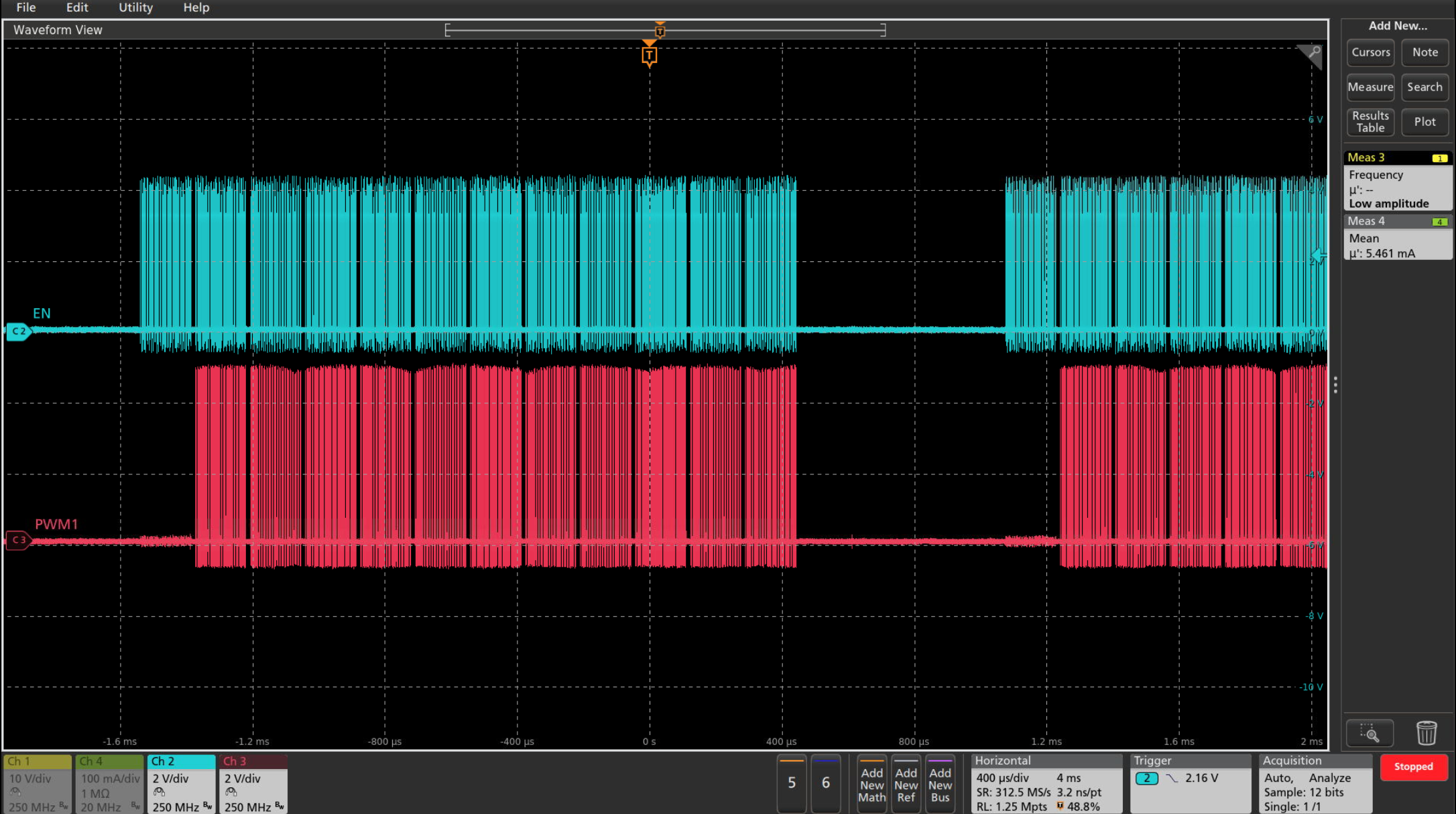Select the C3 channel handle for PWM1
Screen dimensions: 1456x814
(18, 540)
